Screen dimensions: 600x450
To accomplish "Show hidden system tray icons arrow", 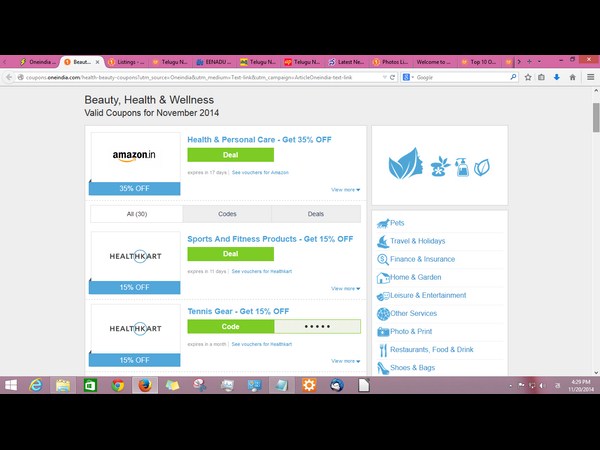I will pos(510,386).
